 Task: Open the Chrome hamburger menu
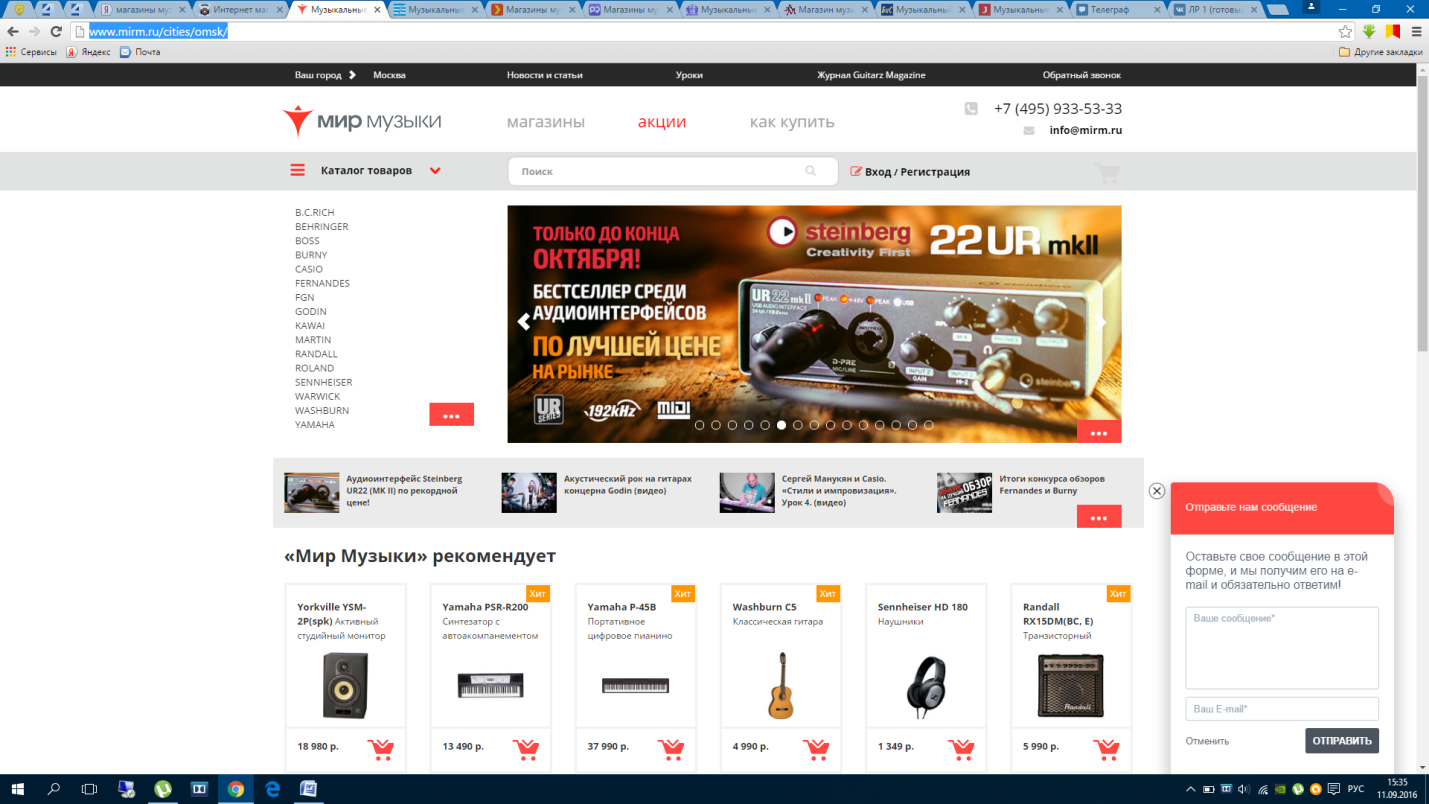click(1416, 32)
